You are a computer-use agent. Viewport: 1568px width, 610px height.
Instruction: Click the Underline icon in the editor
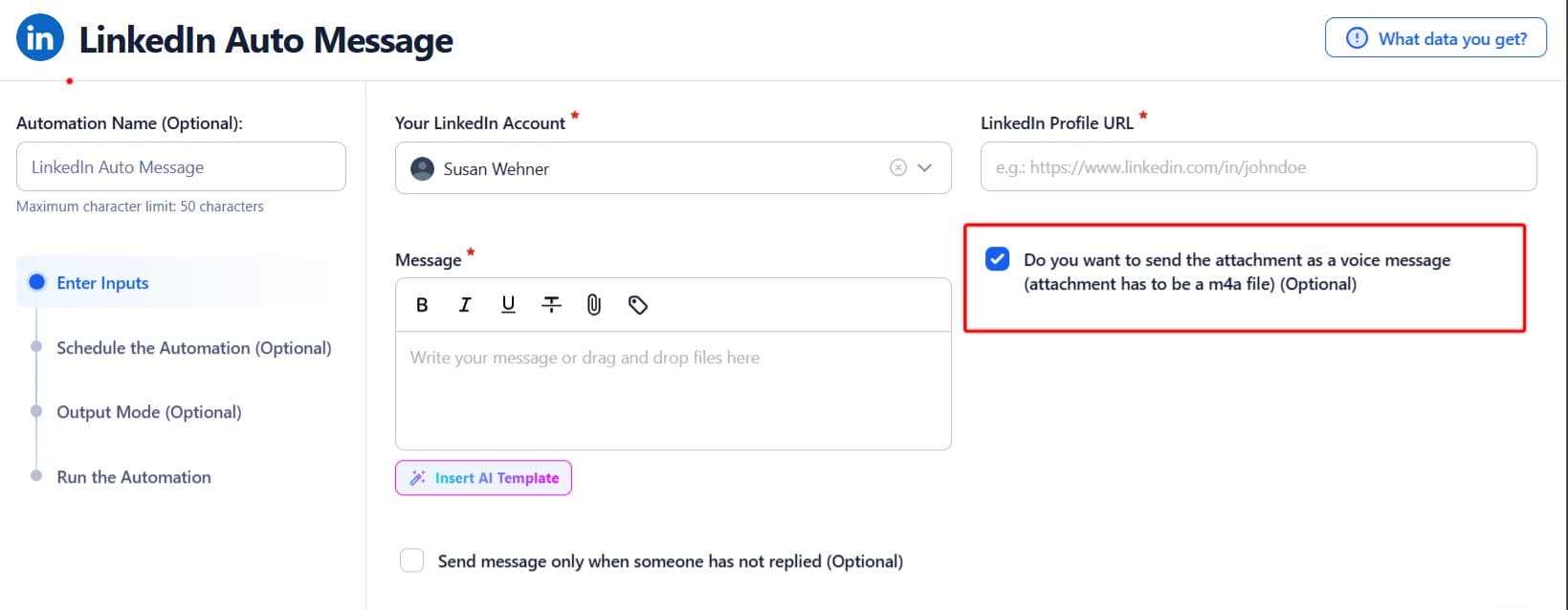[508, 304]
